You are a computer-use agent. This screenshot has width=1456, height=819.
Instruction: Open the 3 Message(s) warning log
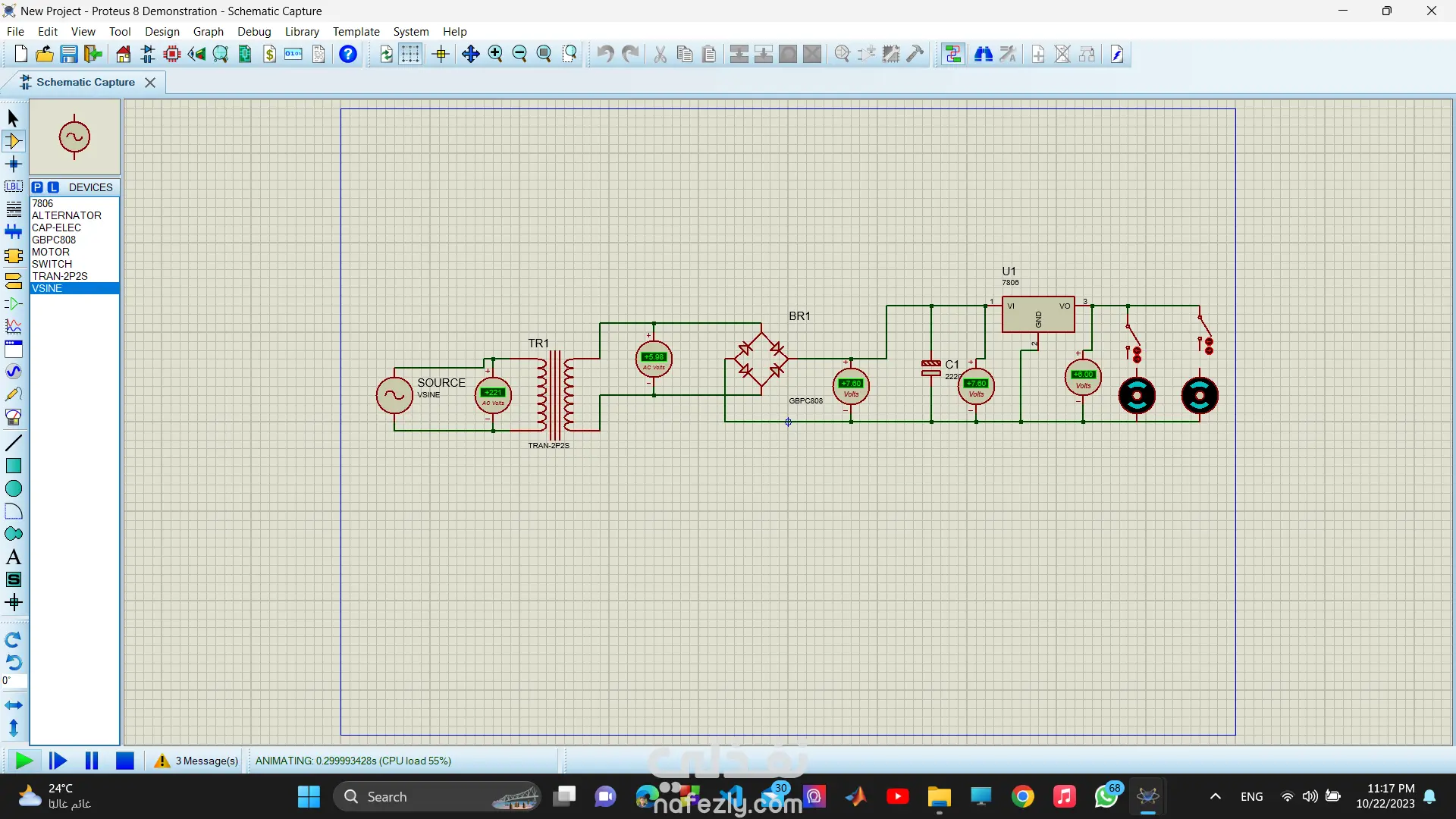196,761
